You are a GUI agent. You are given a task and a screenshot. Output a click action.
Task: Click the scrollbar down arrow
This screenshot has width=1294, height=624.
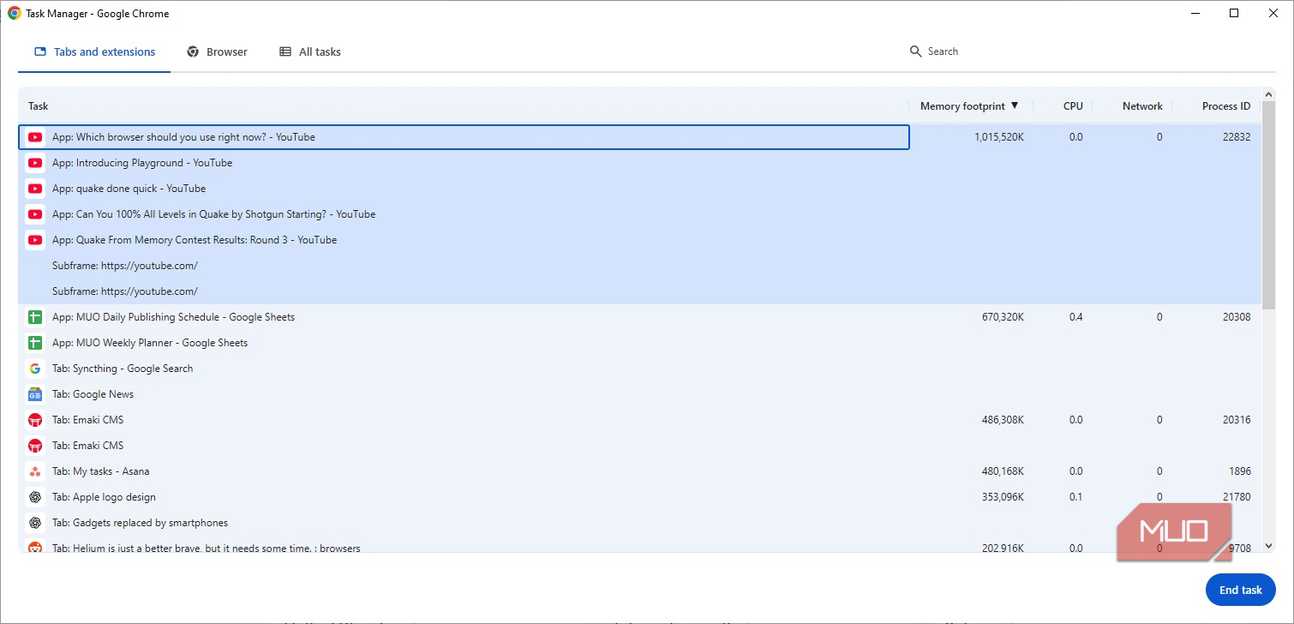[1269, 546]
